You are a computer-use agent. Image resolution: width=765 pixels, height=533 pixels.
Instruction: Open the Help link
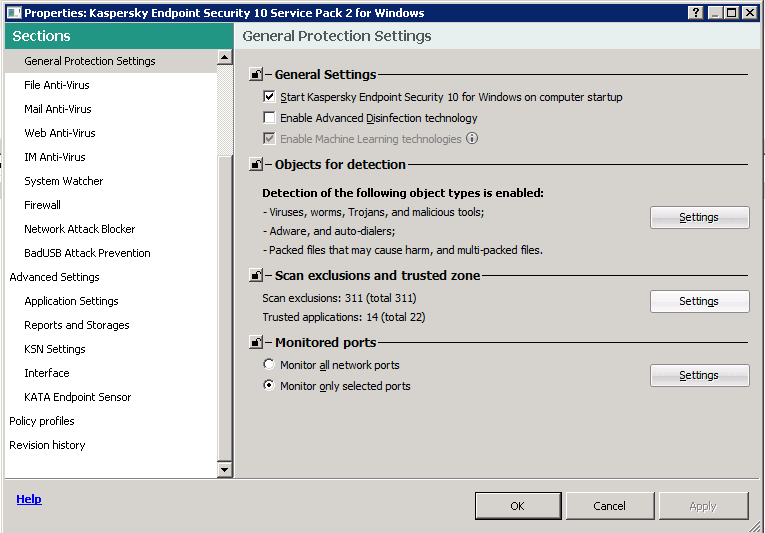[x=29, y=499]
